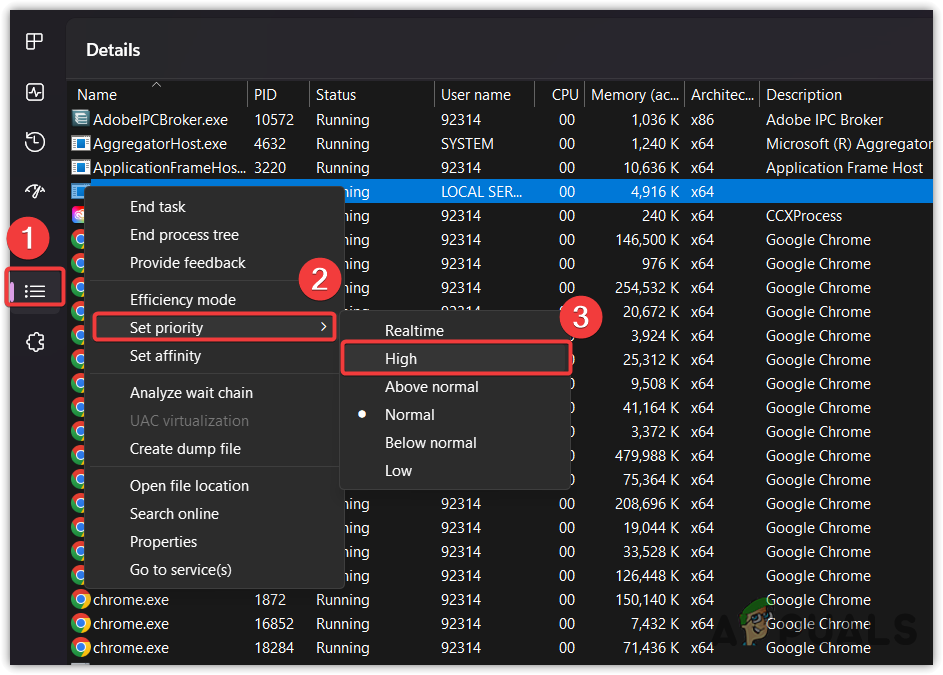The width and height of the screenshot is (943, 675).
Task: Open the Performance page icon
Action: click(x=34, y=91)
